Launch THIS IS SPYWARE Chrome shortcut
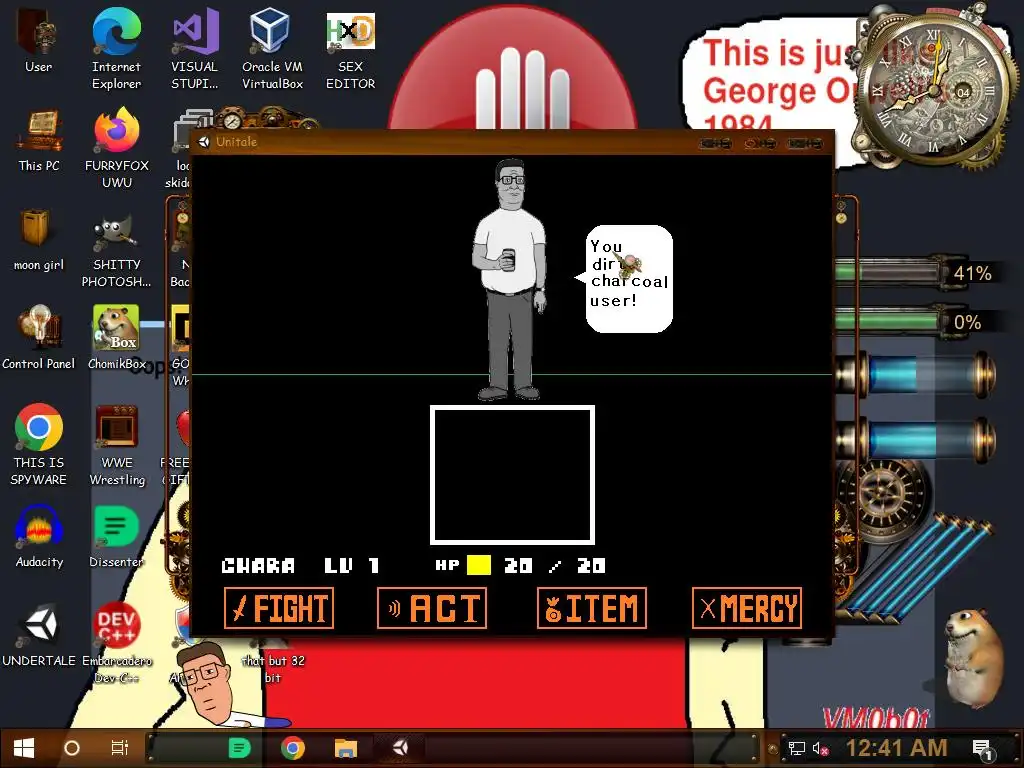The image size is (1024, 768). pyautogui.click(x=39, y=445)
